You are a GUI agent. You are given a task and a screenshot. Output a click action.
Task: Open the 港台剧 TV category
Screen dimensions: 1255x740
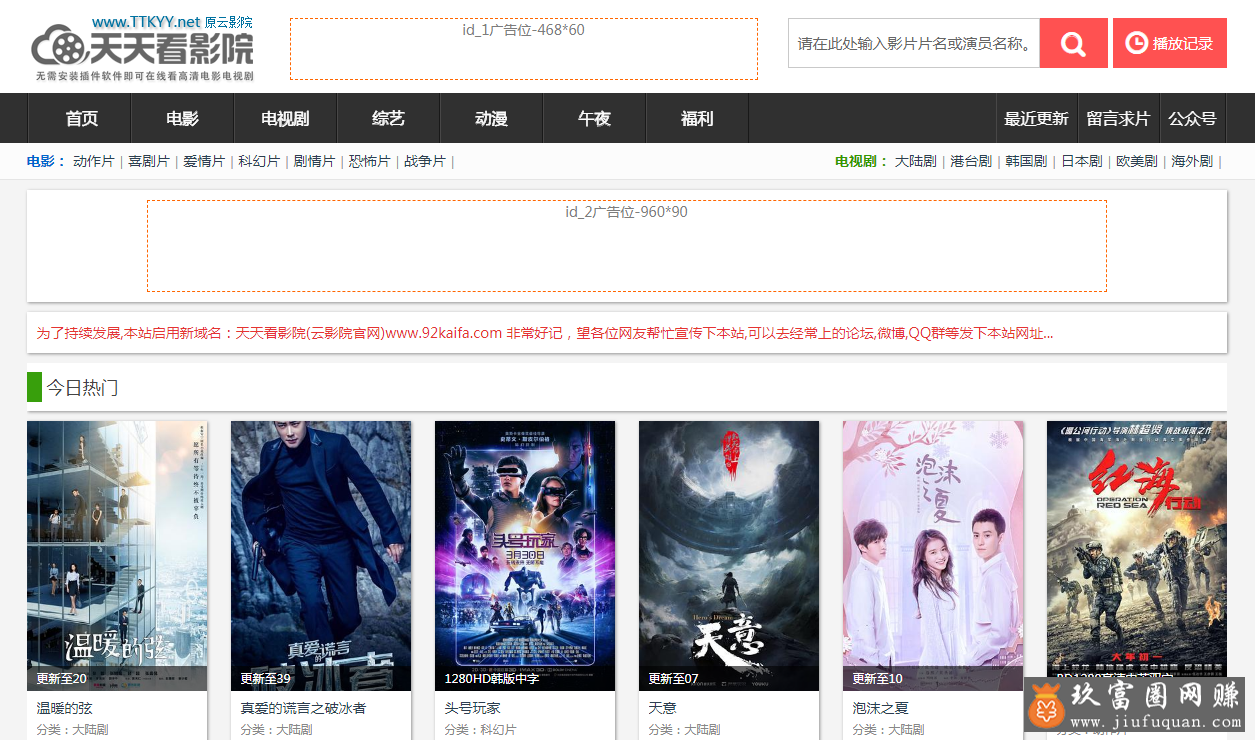(971, 161)
